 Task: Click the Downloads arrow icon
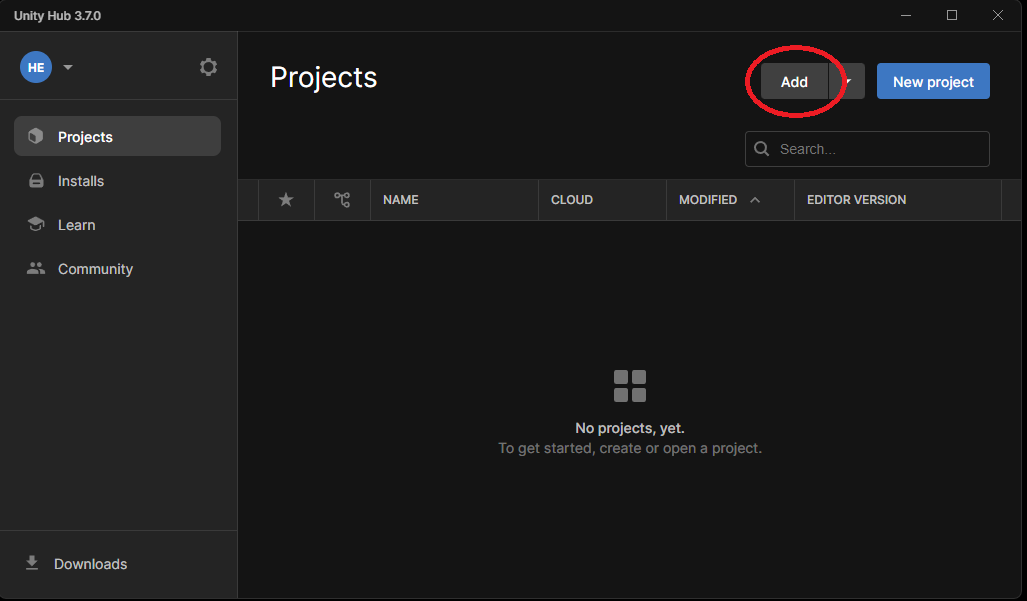[x=31, y=563]
